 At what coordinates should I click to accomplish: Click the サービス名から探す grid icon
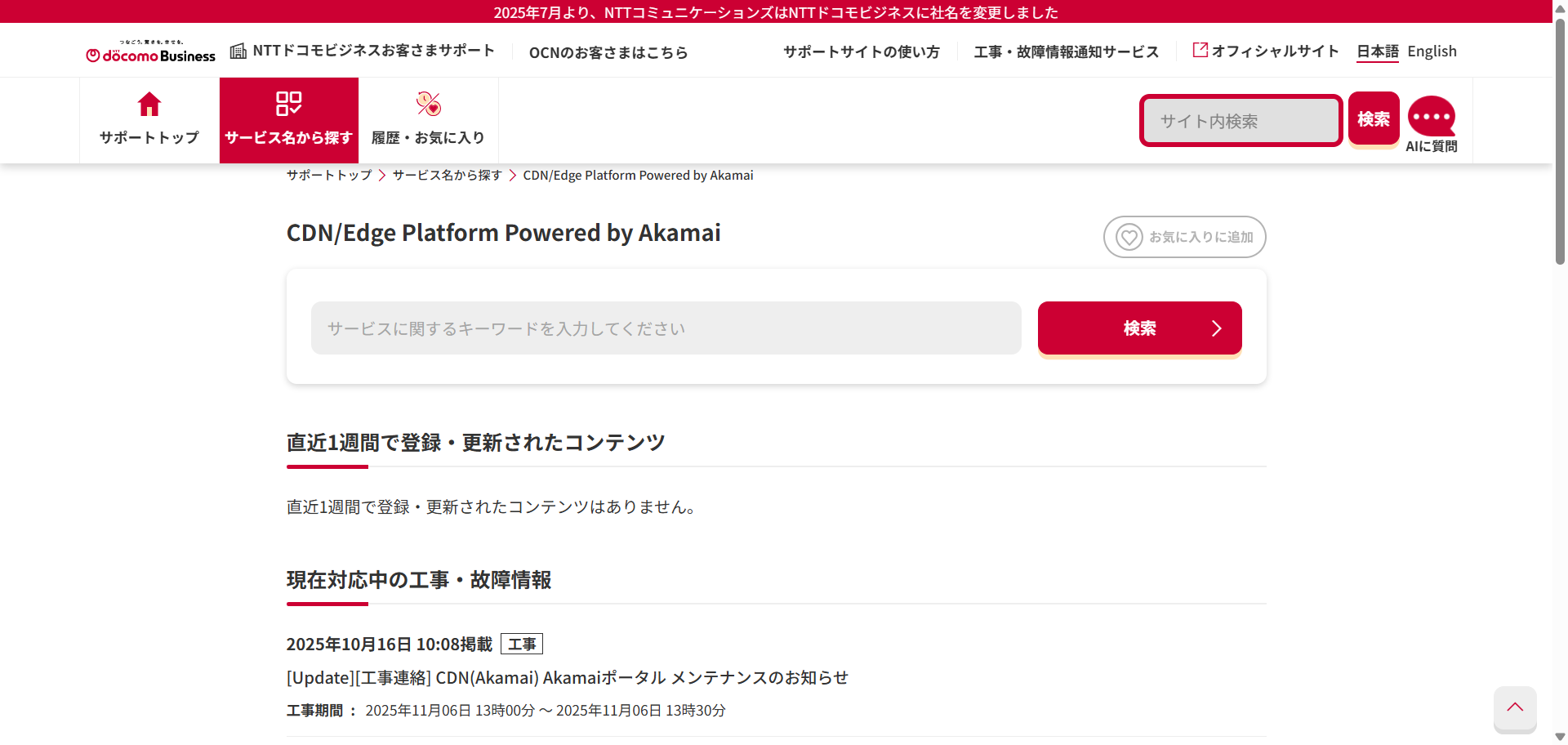(x=288, y=105)
